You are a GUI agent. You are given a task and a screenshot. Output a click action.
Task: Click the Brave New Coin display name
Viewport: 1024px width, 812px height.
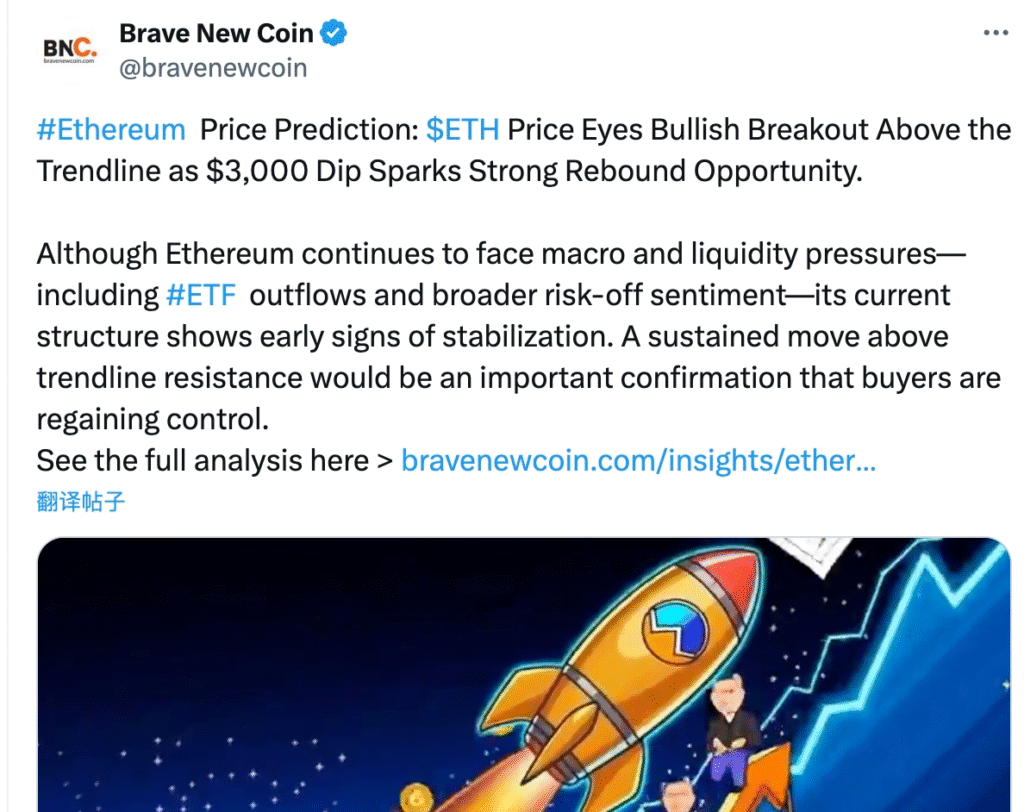215,31
